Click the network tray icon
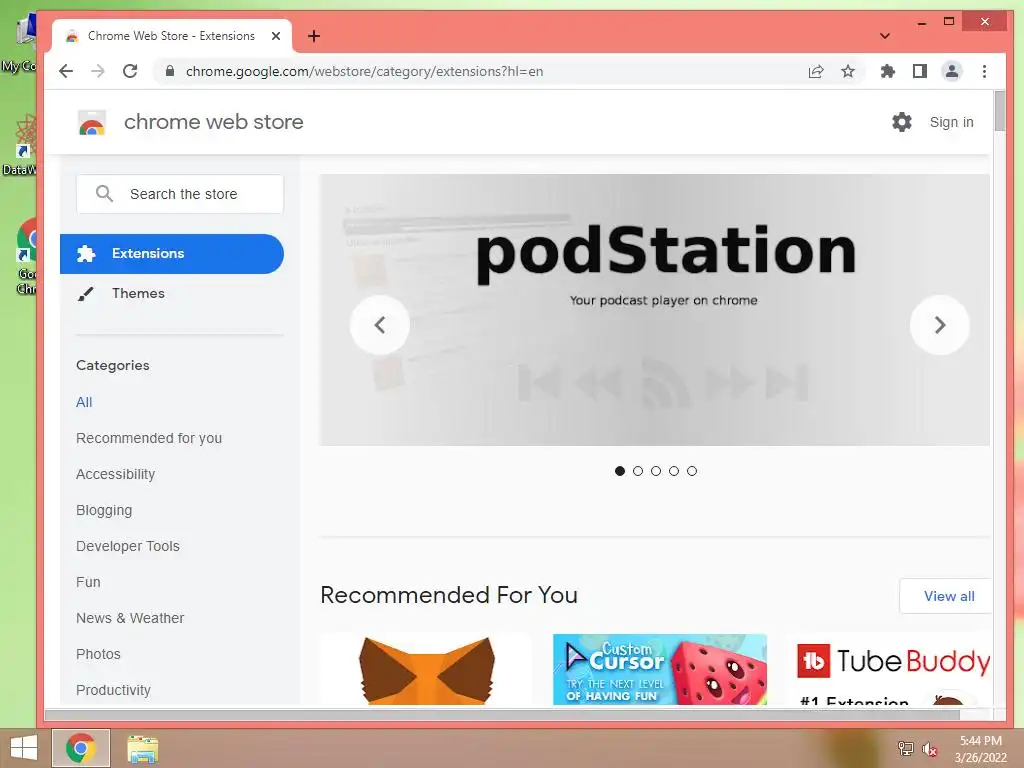The width and height of the screenshot is (1024, 768). point(906,748)
